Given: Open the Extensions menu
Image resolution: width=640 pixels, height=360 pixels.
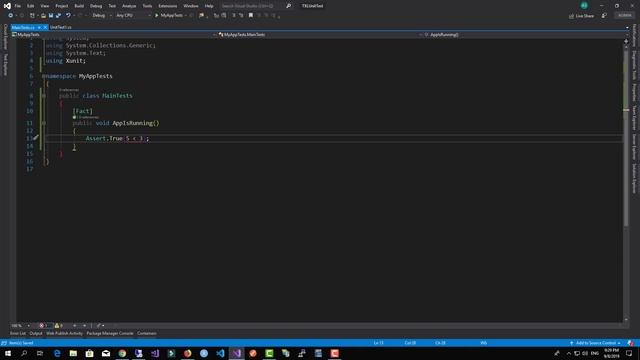Looking at the screenshot, I should [168, 6].
